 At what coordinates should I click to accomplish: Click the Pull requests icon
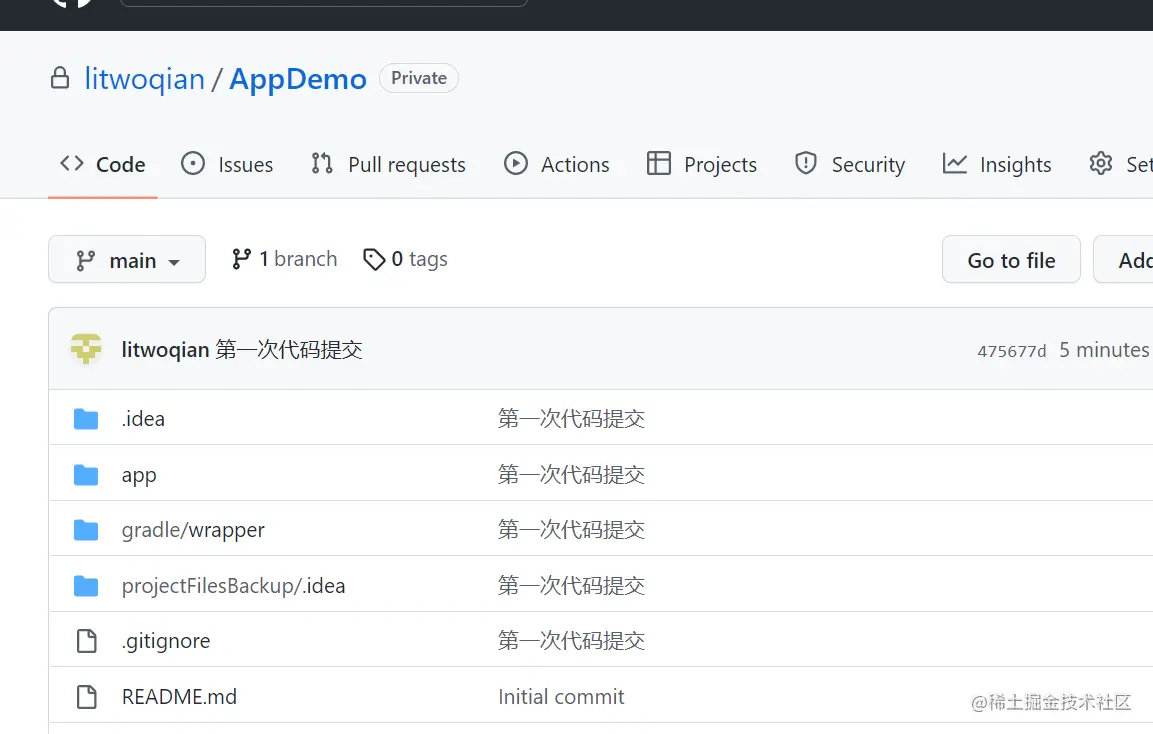[322, 164]
